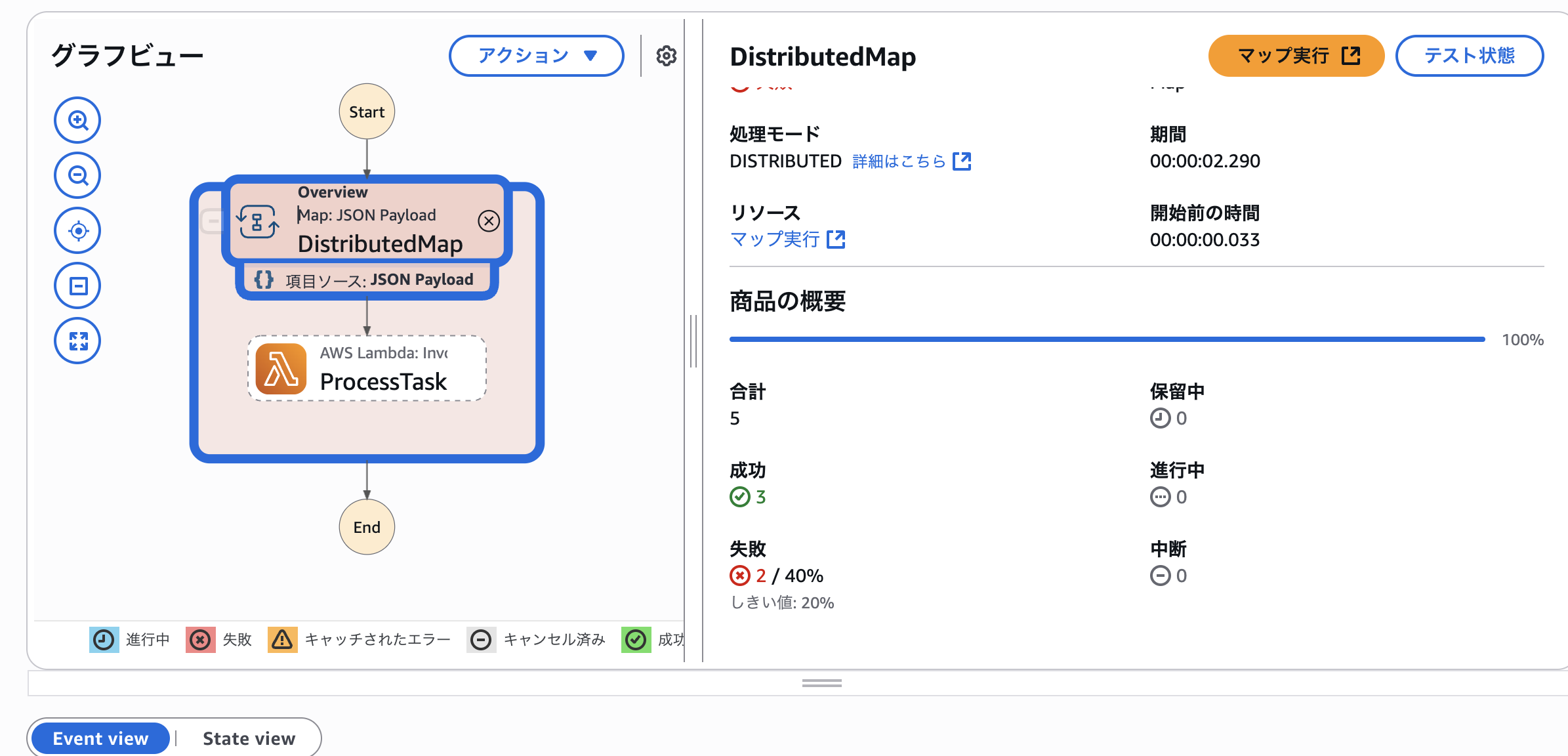The image size is (1568, 756).
Task: Click the DISTRIBUTED processing mode text
Action: [785, 161]
